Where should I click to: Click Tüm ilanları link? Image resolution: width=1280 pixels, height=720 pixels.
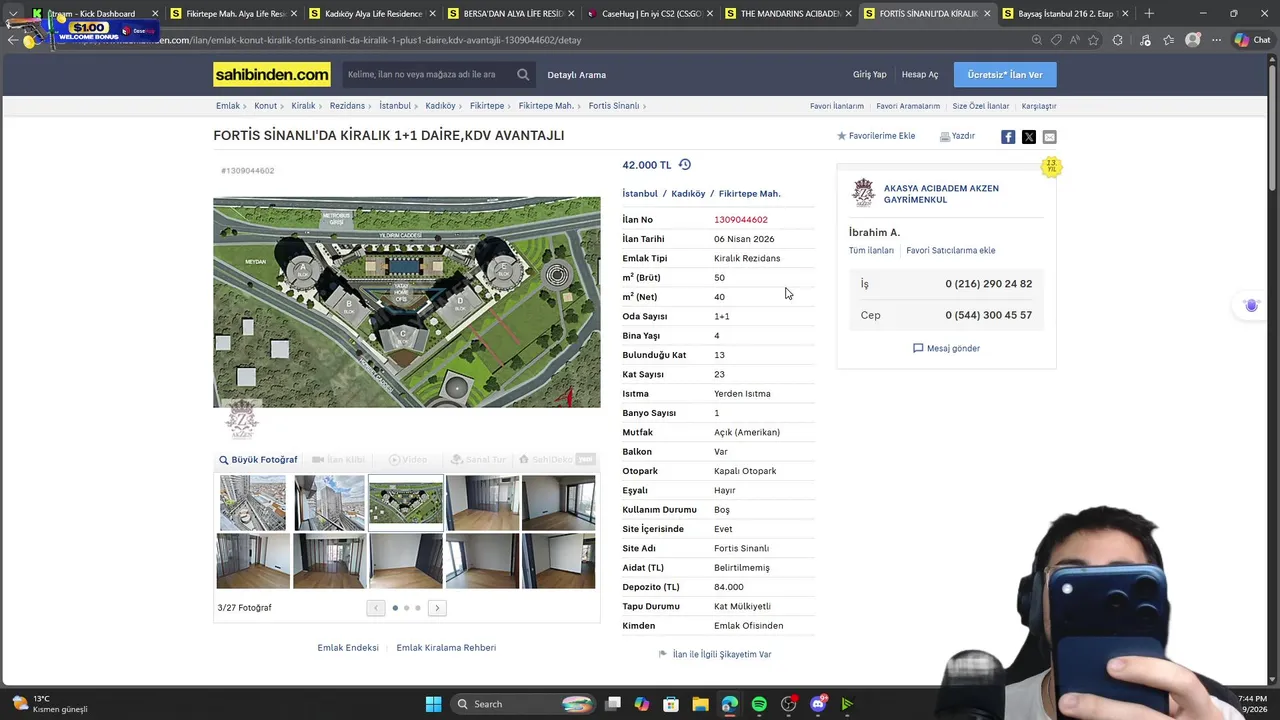(x=871, y=251)
